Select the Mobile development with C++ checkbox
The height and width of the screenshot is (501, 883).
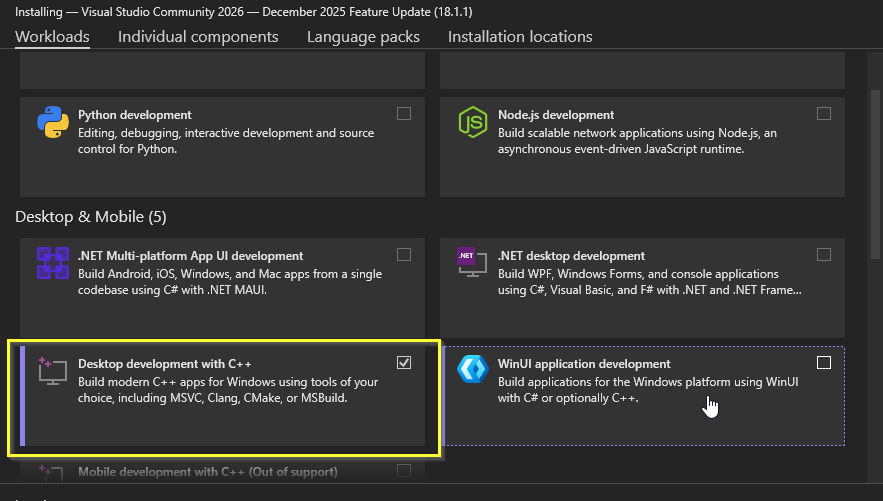tap(404, 470)
